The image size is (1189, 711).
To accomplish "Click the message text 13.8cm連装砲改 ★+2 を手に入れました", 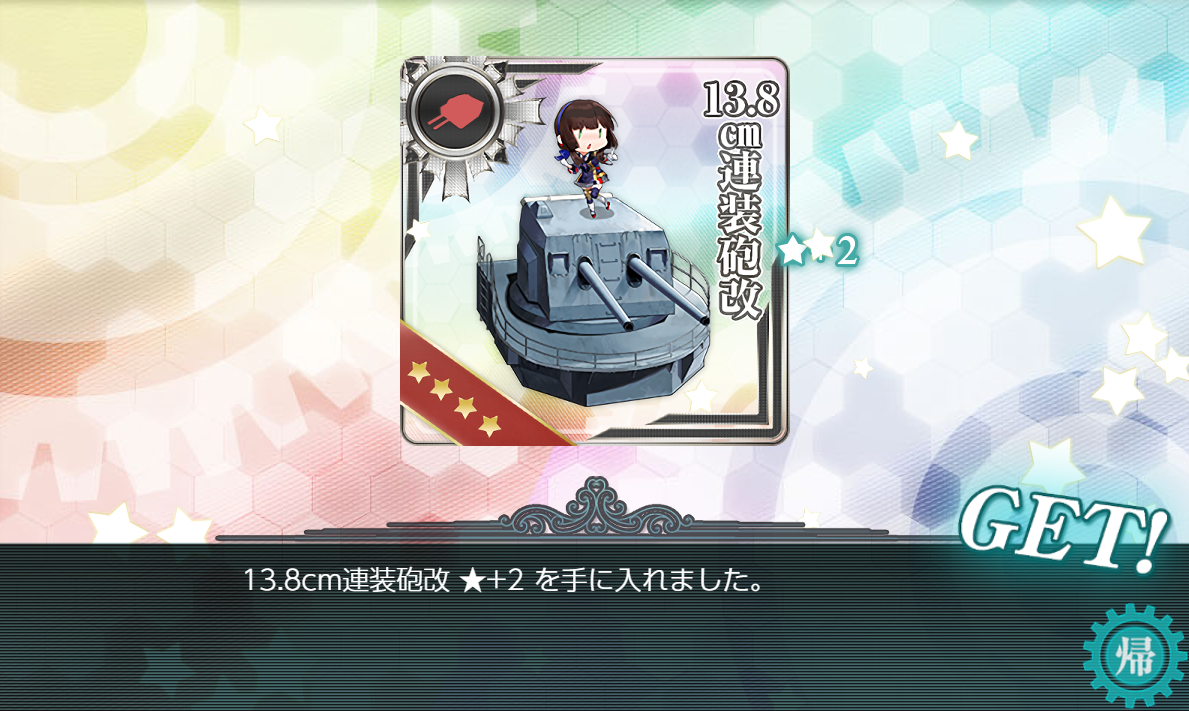I will [x=503, y=581].
